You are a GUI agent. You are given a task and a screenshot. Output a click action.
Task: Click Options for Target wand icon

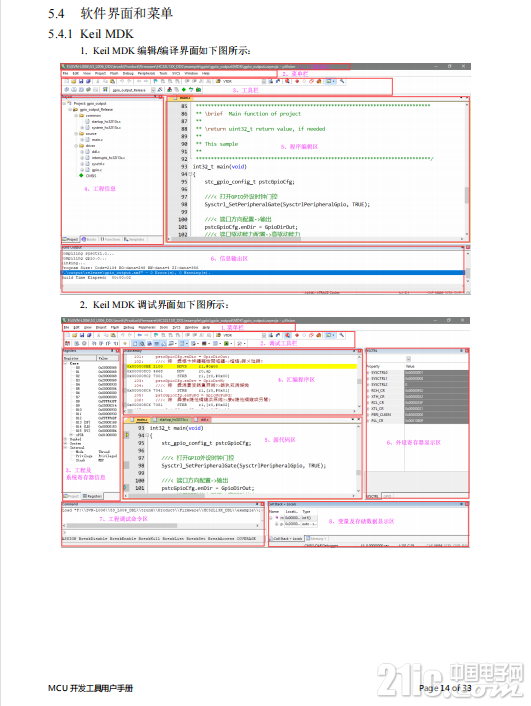point(160,90)
